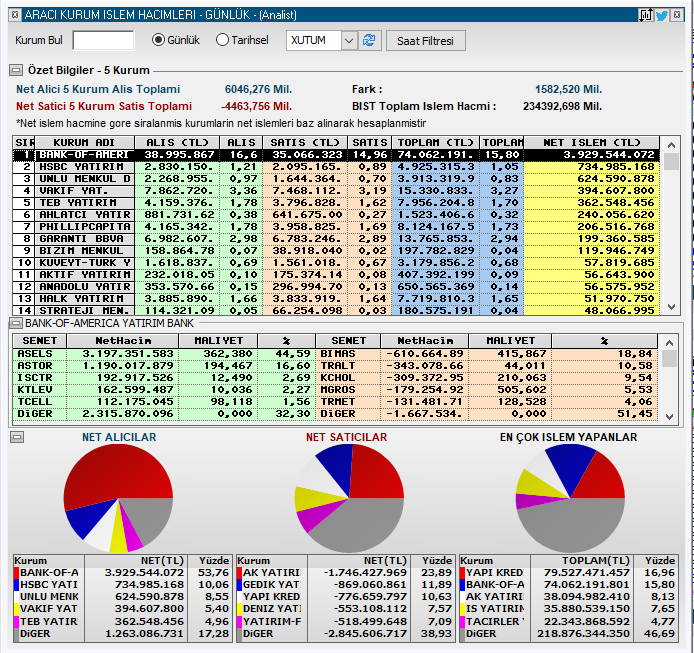Sort by the NET ISLEM (TL) column header

[591, 143]
